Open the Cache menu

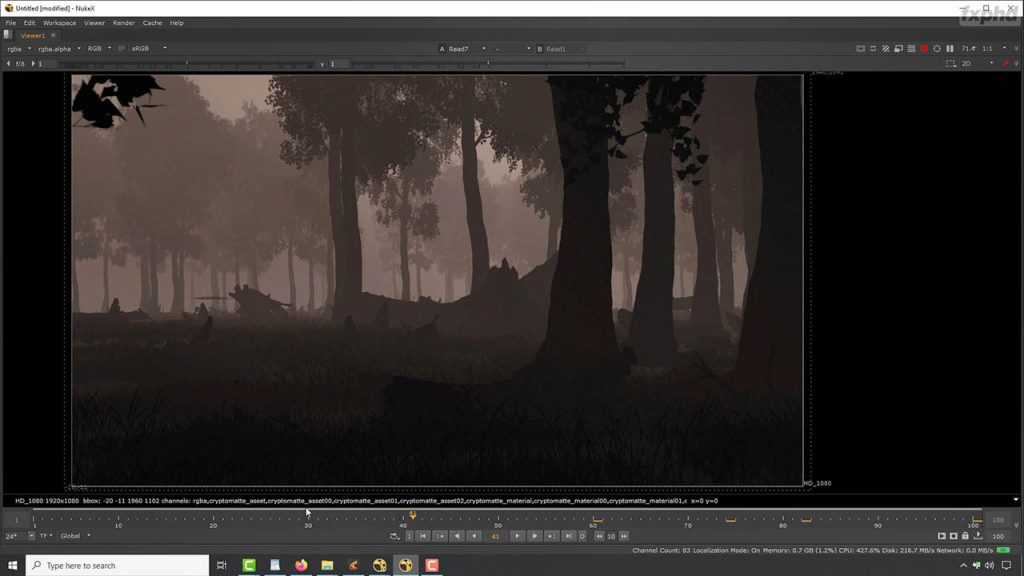tap(152, 23)
